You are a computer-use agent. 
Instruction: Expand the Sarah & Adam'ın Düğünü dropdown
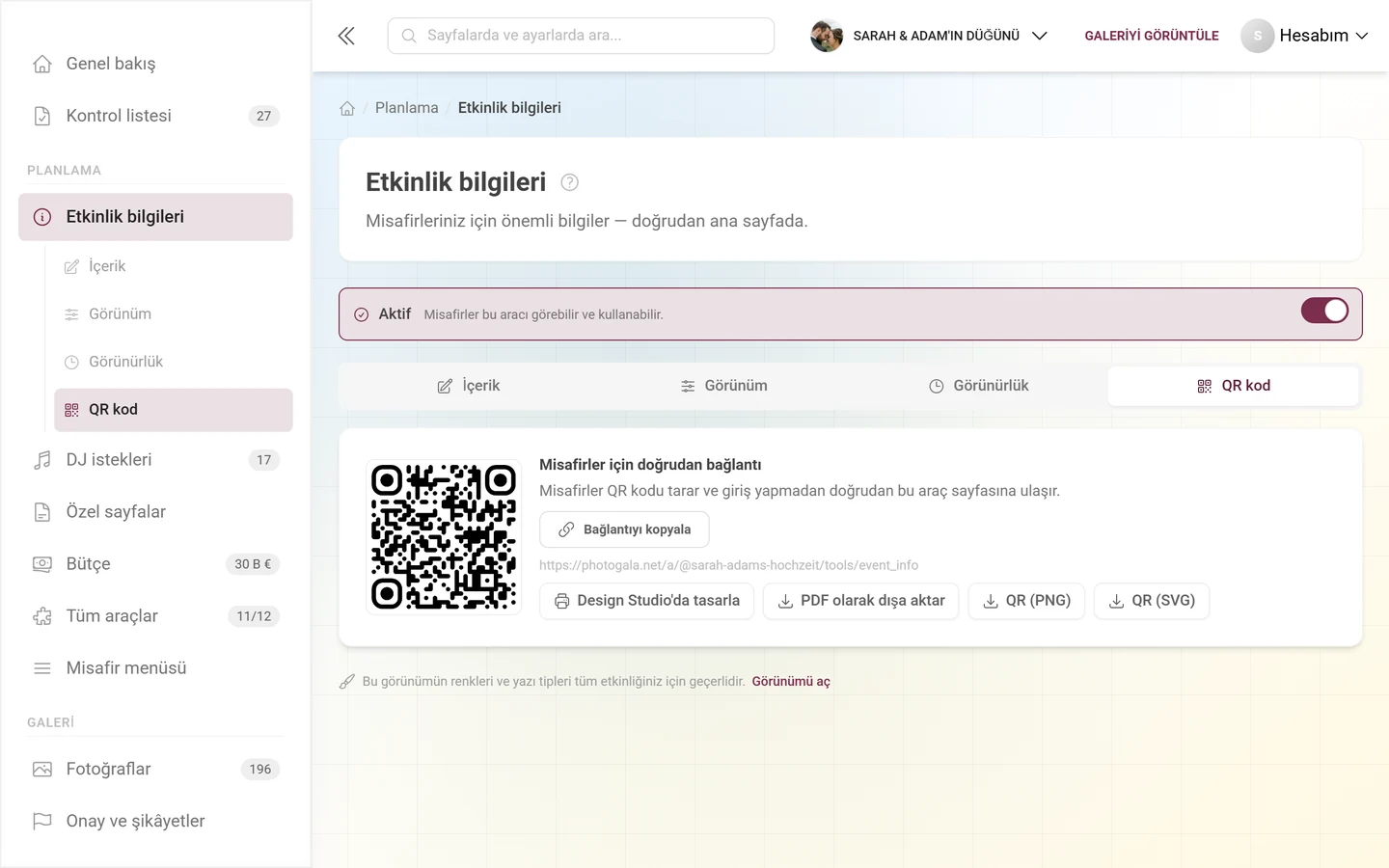click(929, 36)
